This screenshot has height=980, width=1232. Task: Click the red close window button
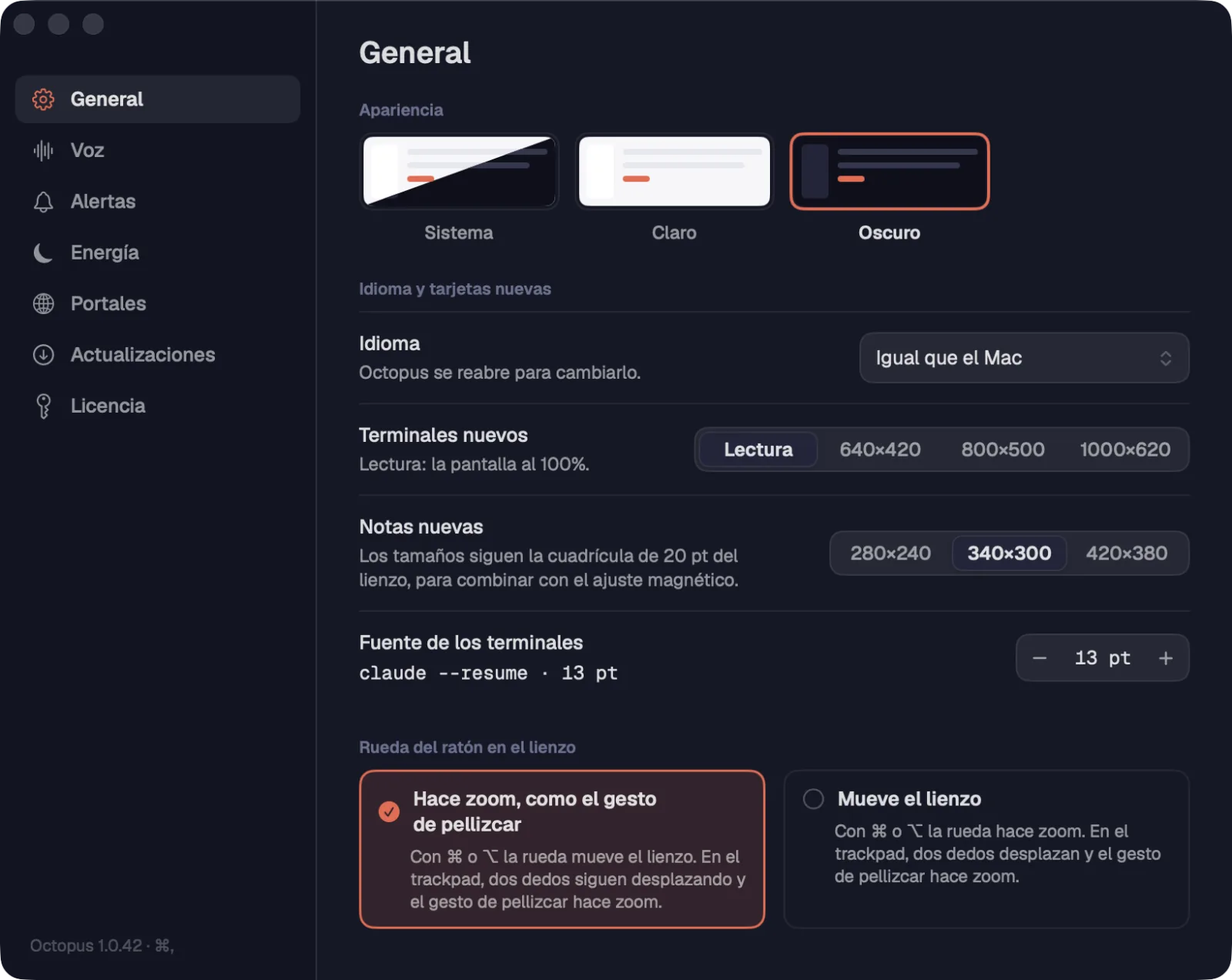pyautogui.click(x=25, y=25)
